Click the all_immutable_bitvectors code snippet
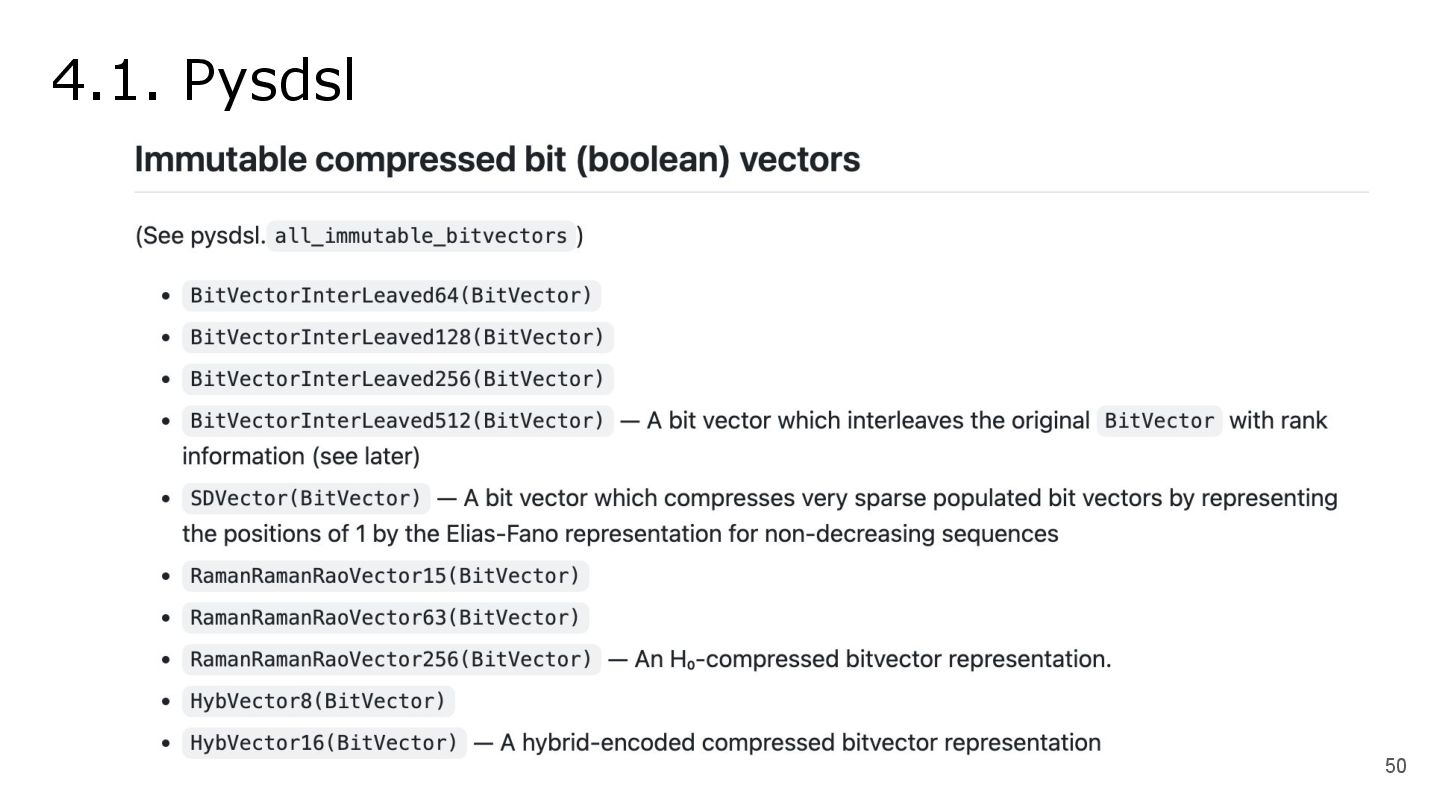This screenshot has width=1440, height=810. tap(421, 236)
